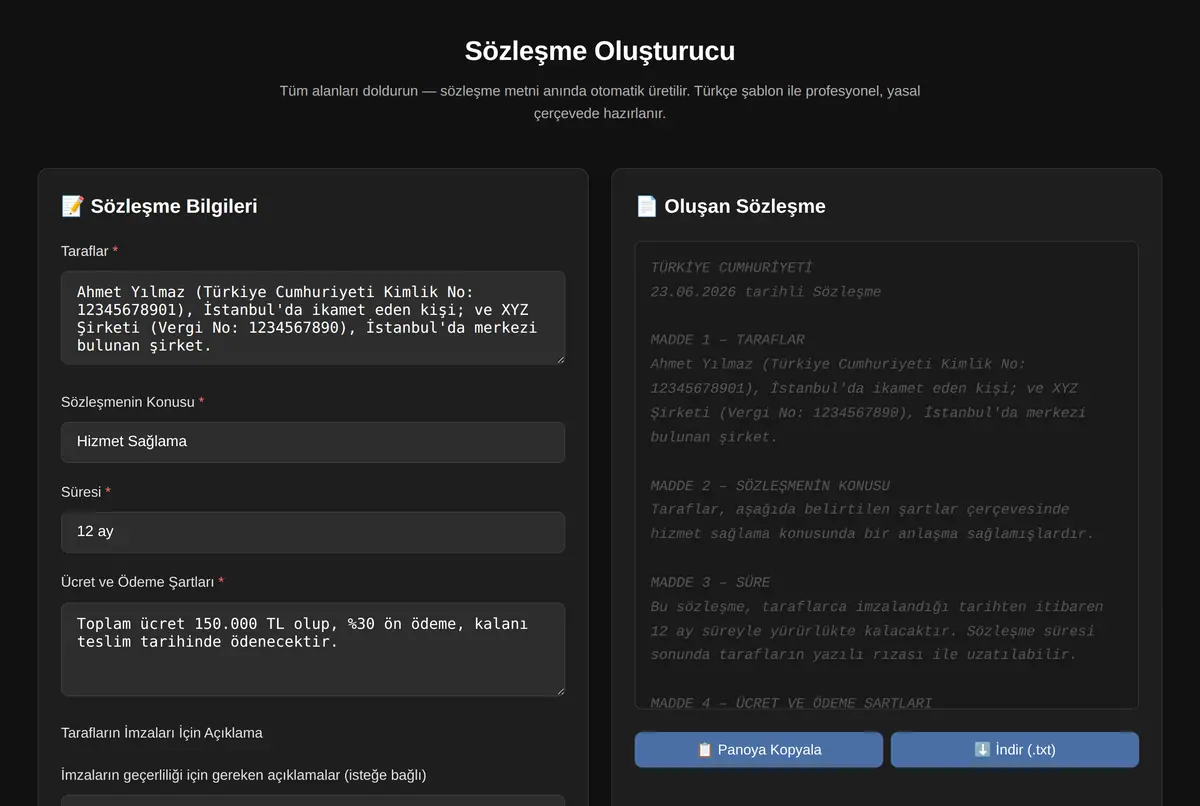Click the İndir (.txt) button

(1015, 750)
